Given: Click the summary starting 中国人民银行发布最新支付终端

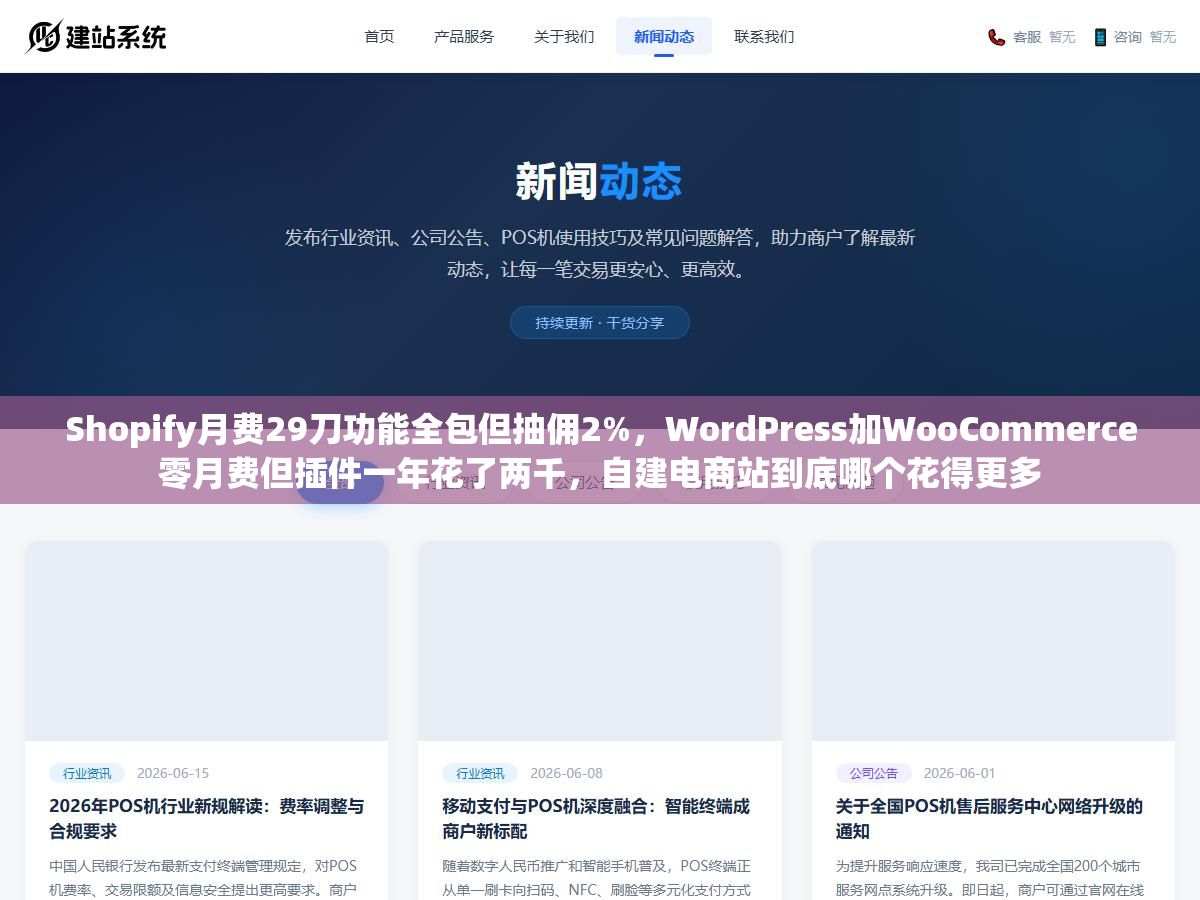Looking at the screenshot, I should click(x=204, y=877).
